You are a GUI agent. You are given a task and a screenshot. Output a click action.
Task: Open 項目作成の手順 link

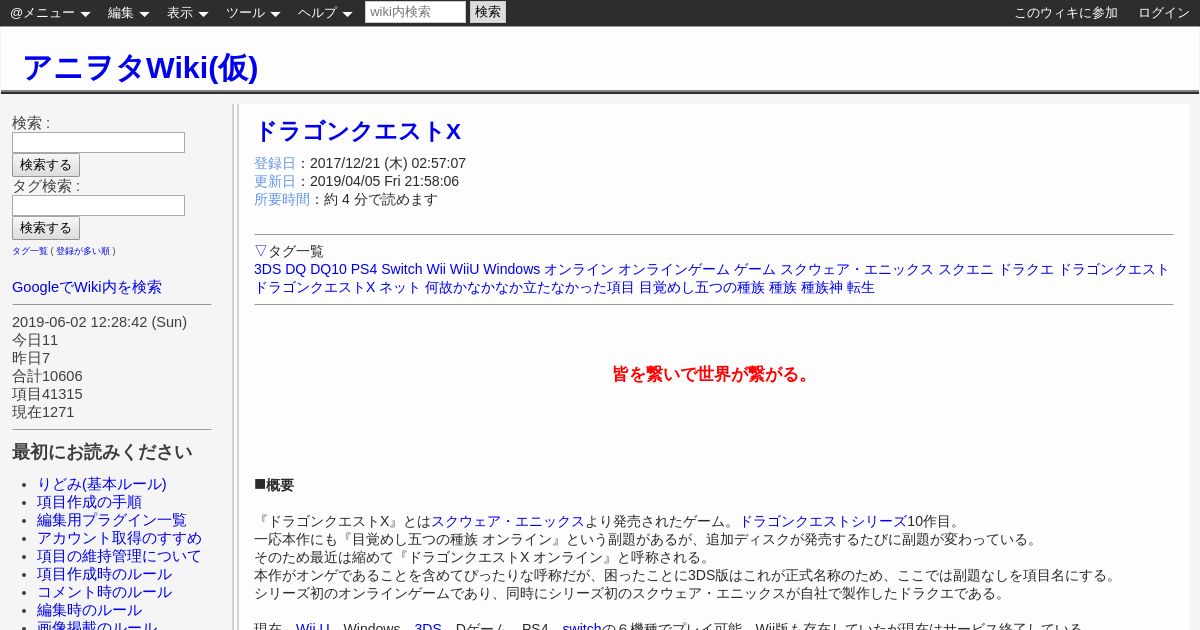click(89, 502)
